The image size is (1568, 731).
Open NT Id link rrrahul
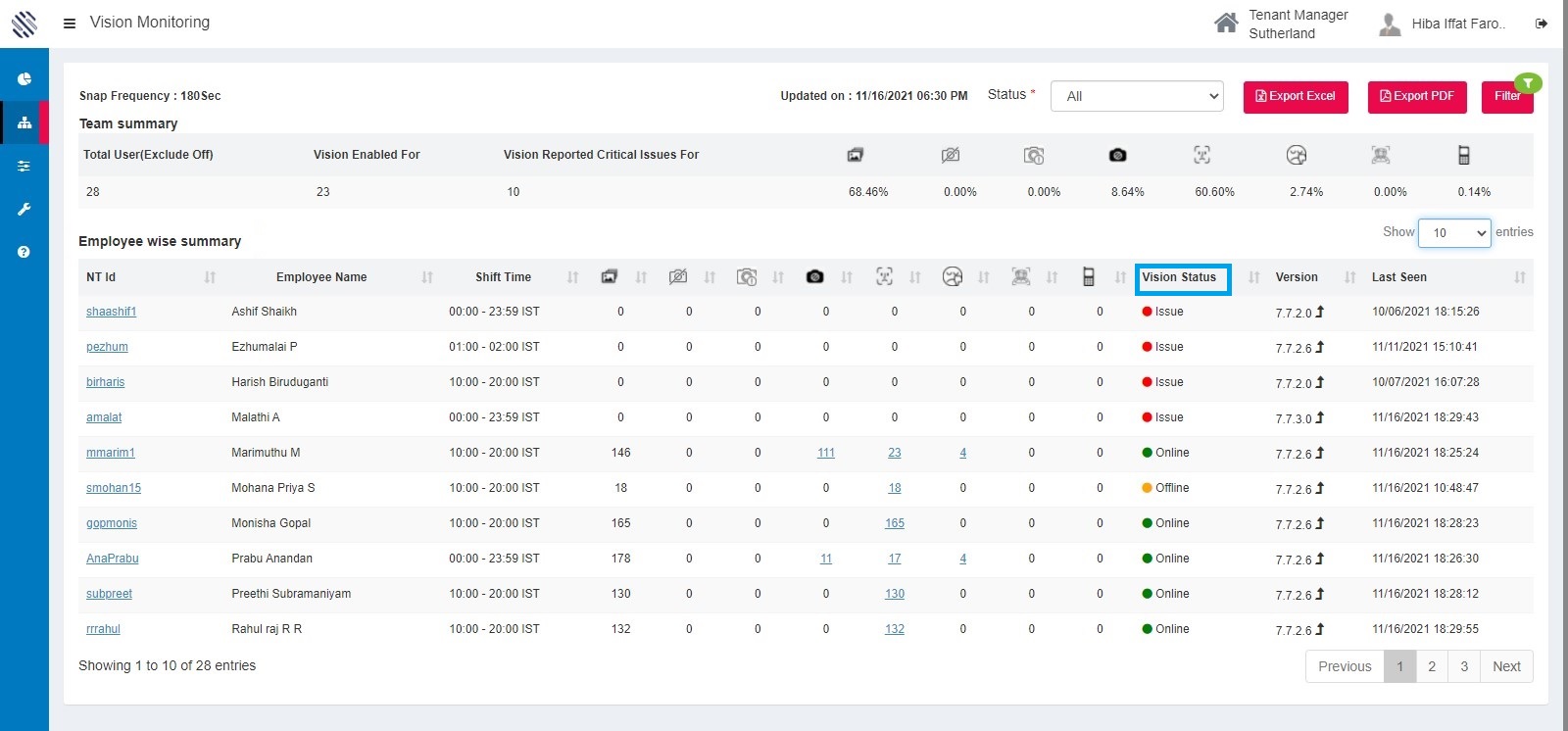[103, 629]
